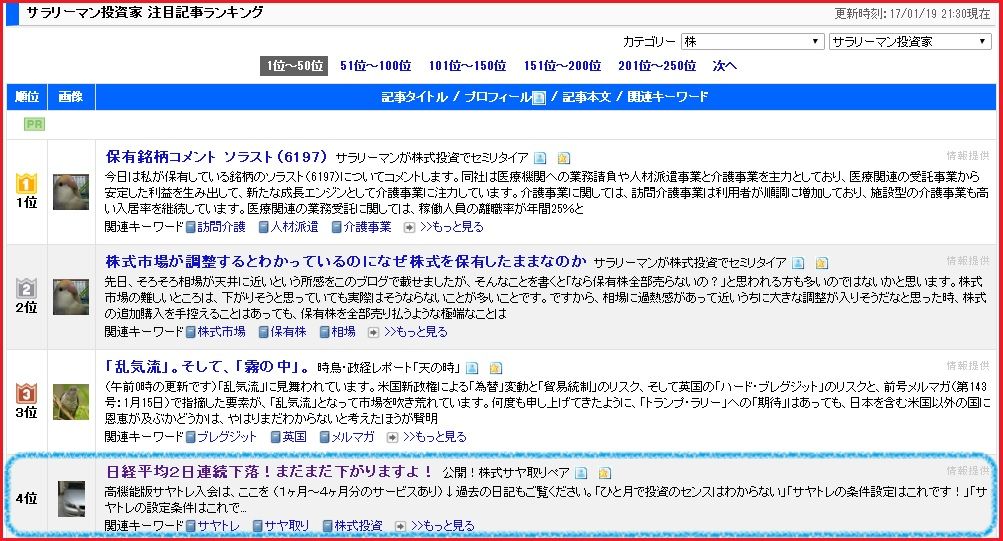Click favorite star icon in 2位 row

(x=821, y=263)
